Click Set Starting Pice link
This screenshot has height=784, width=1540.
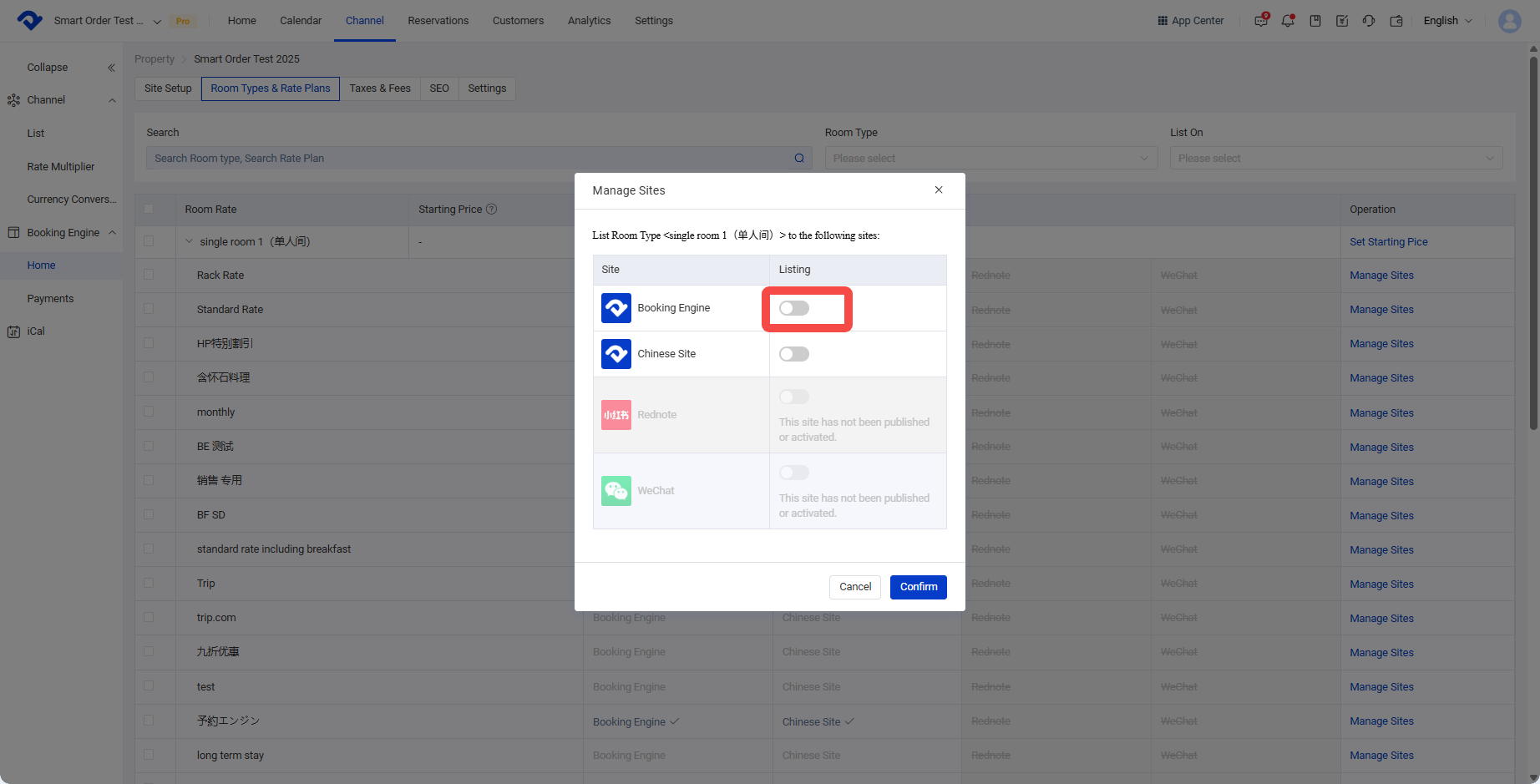tap(1389, 242)
